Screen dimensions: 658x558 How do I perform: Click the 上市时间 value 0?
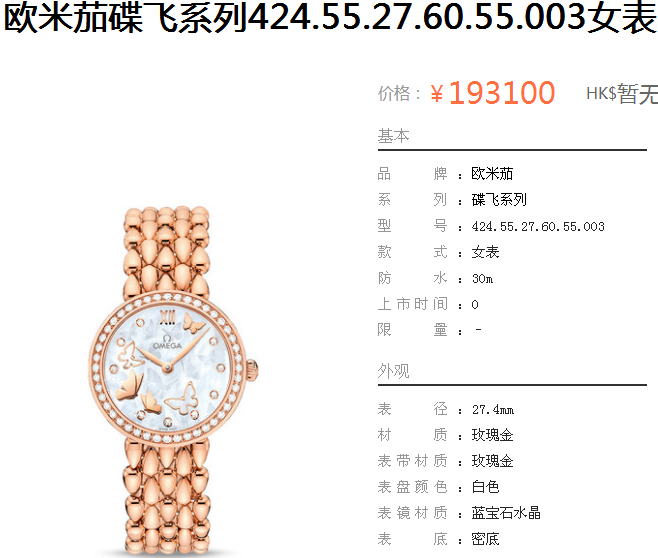coord(475,305)
